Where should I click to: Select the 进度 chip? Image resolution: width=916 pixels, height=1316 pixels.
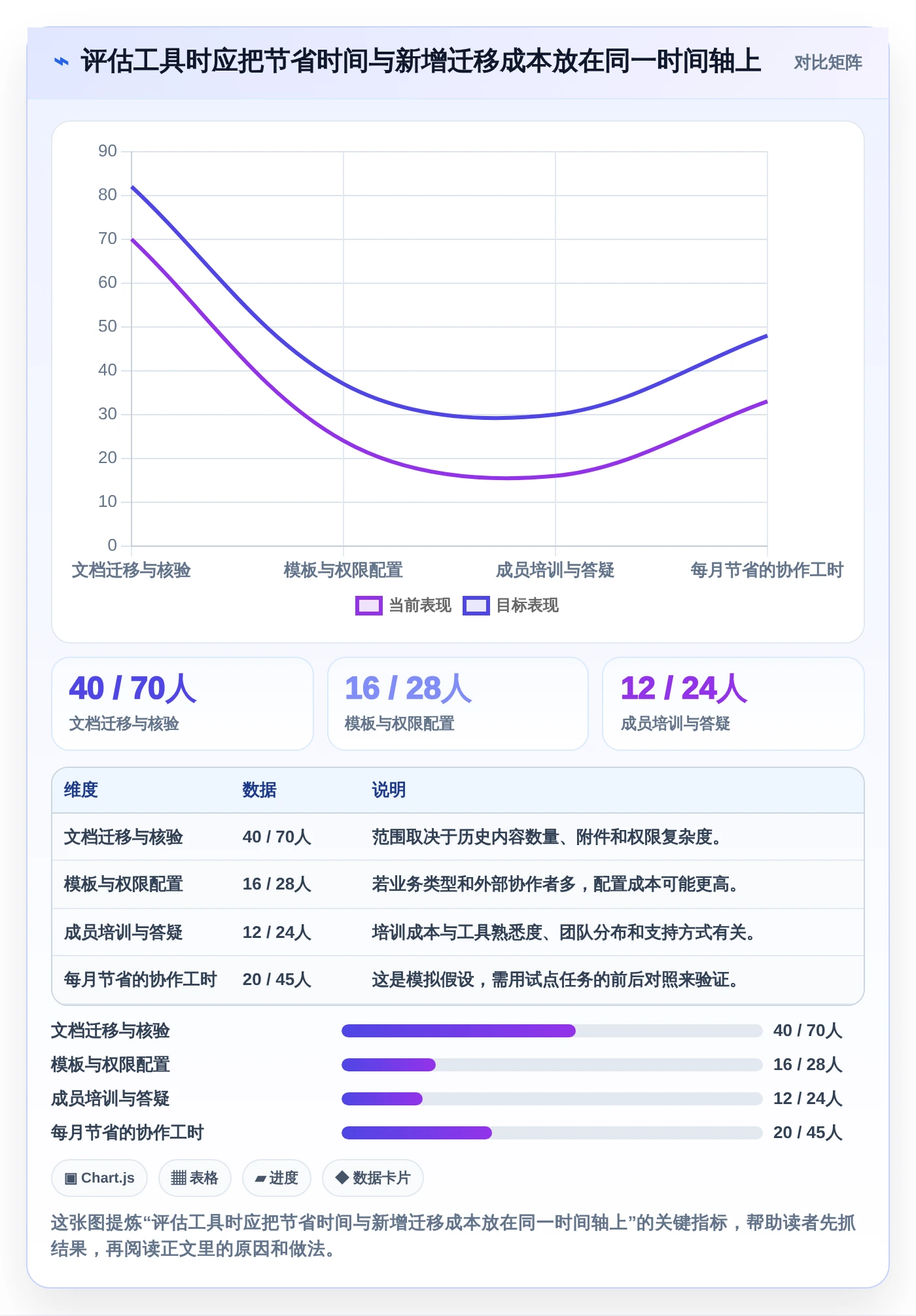point(276,1178)
